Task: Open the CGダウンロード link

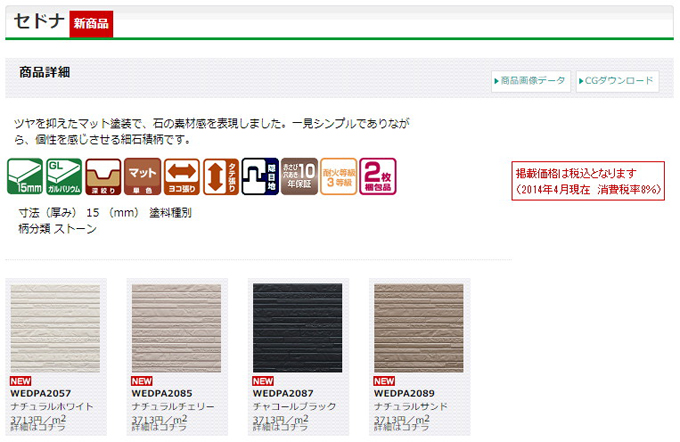Action: click(617, 81)
